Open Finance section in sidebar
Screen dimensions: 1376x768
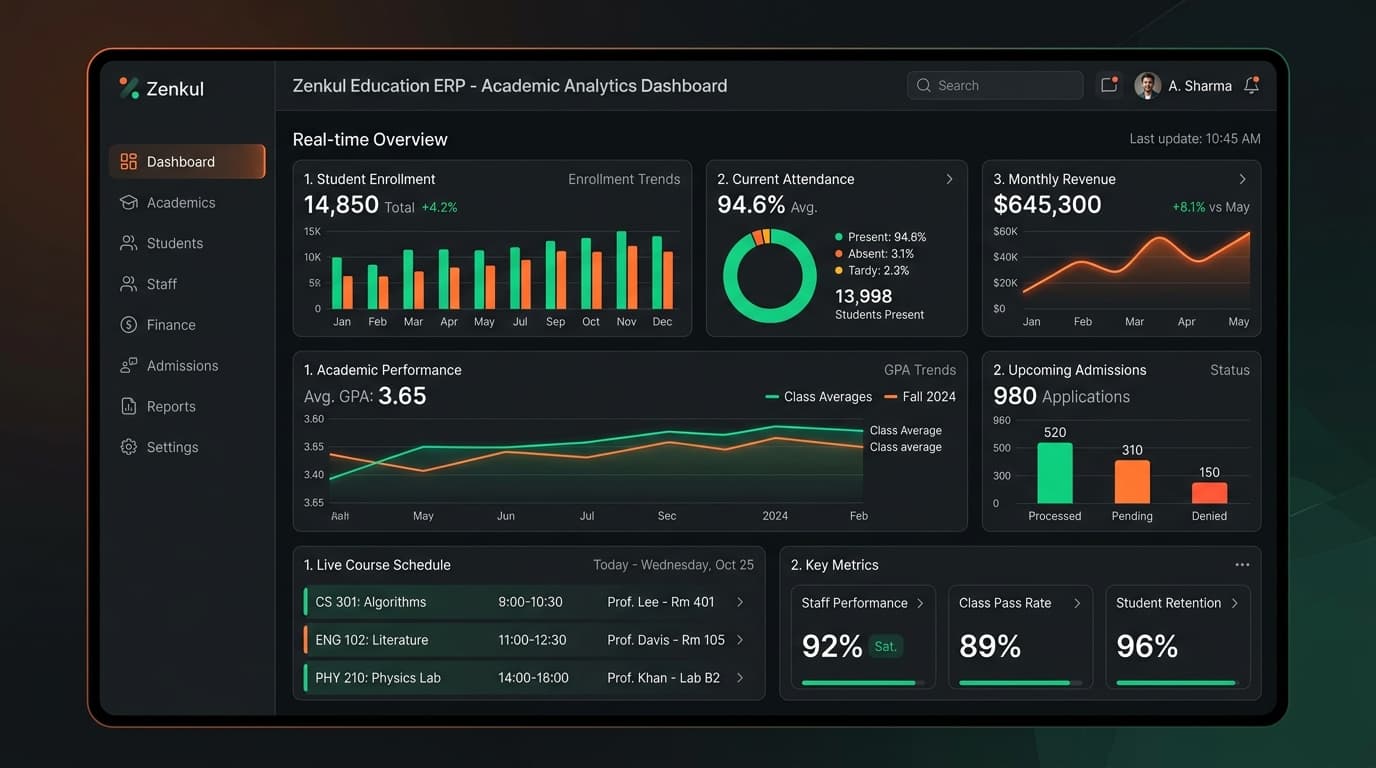187,325
